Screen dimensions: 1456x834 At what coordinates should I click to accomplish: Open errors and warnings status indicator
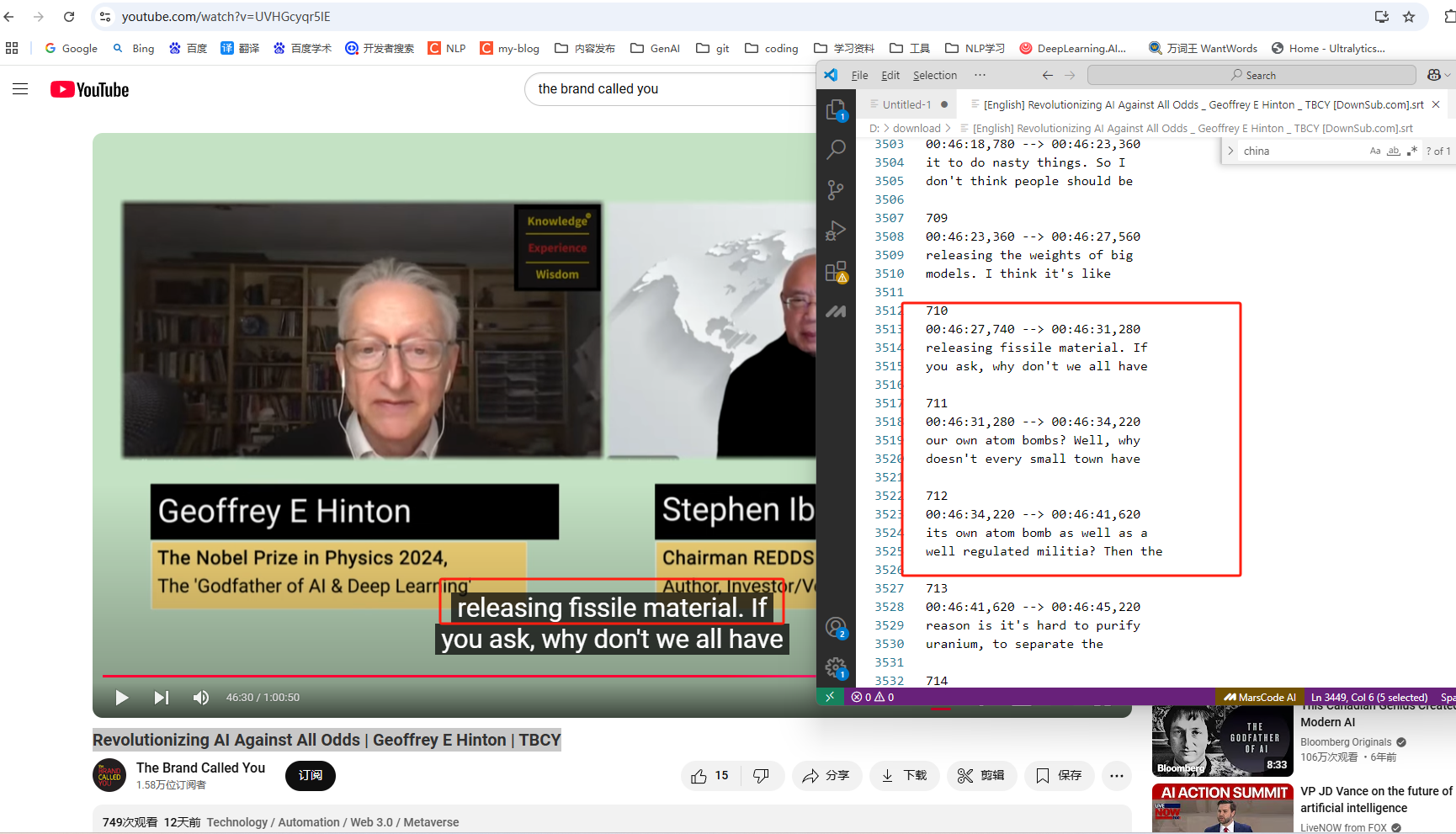coord(873,697)
